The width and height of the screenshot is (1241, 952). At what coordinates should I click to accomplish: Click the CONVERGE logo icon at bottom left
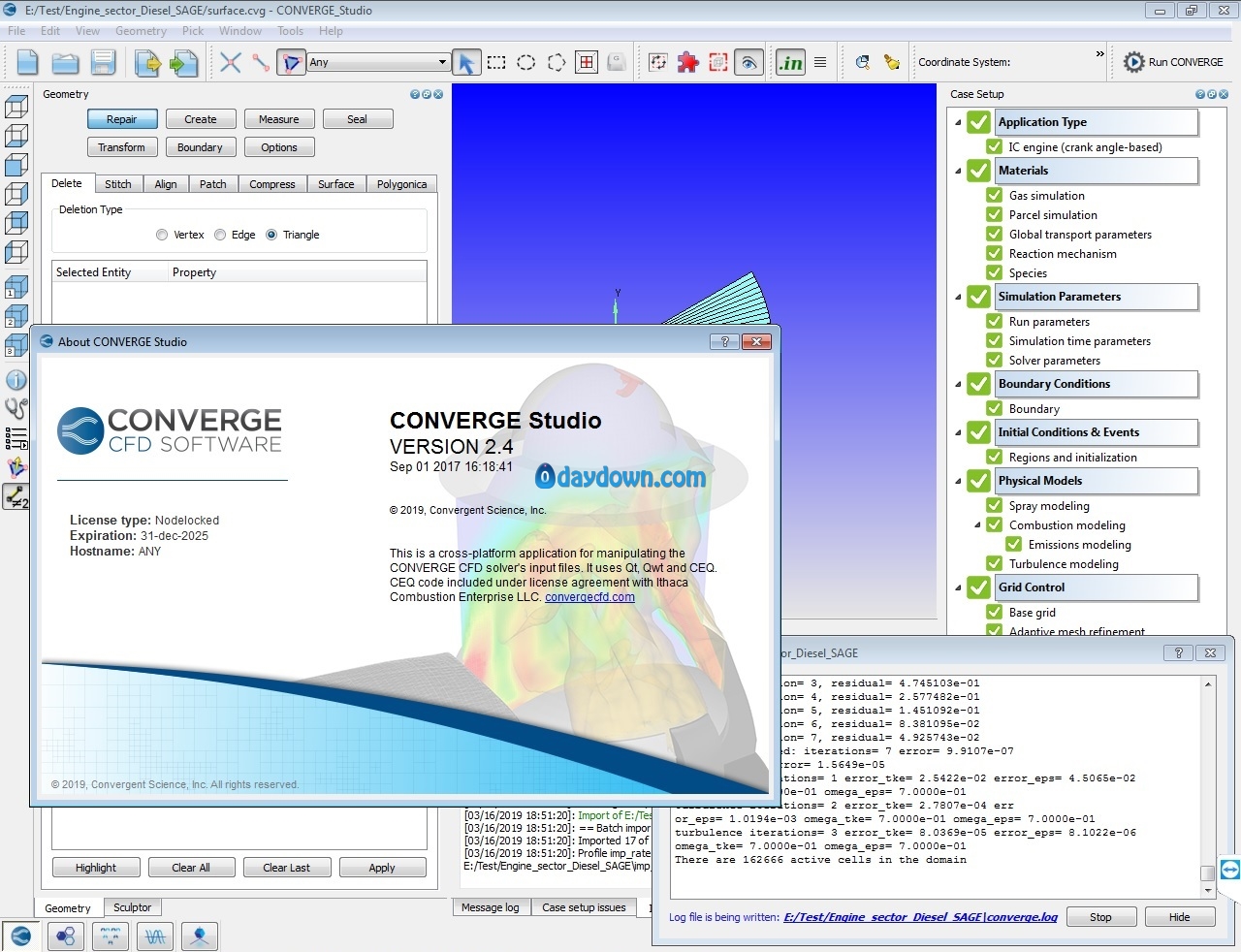coord(21,936)
